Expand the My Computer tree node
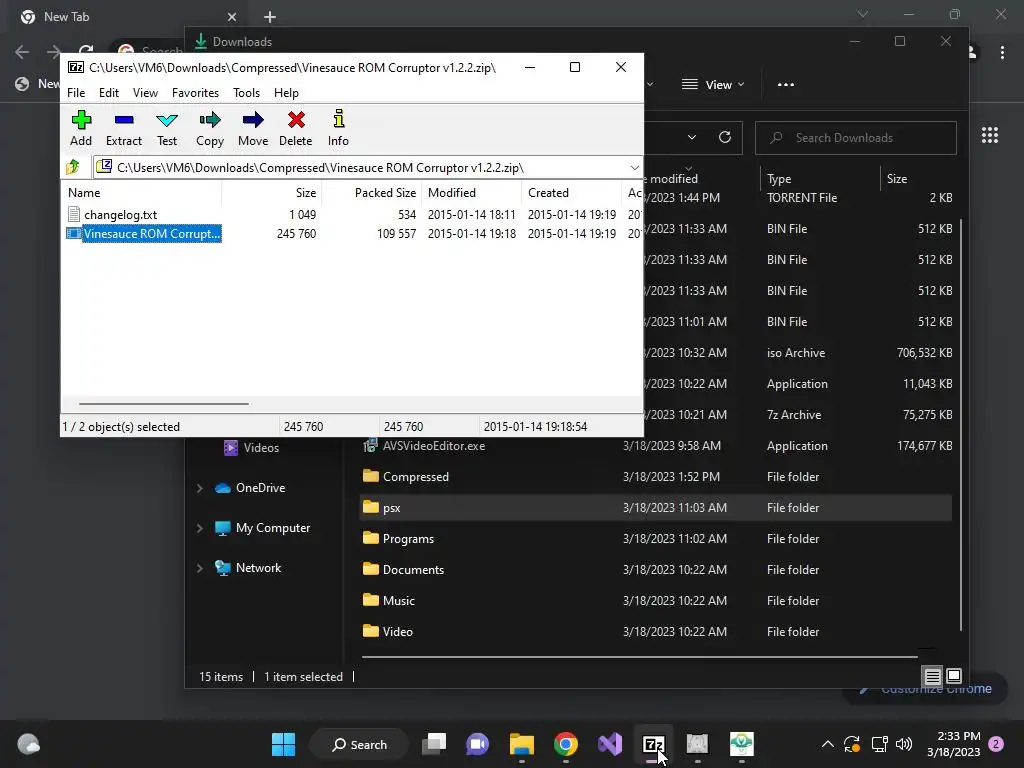 click(x=200, y=528)
